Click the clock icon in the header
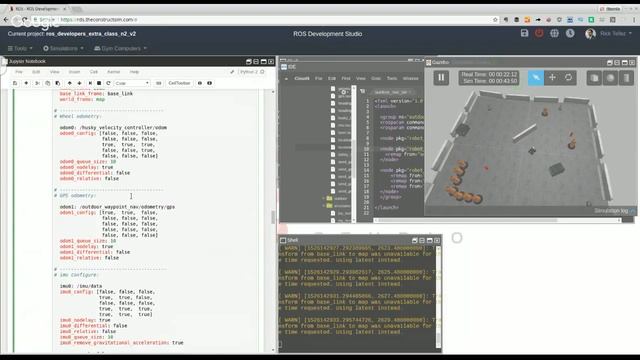This screenshot has height=360, width=640. [570, 33]
